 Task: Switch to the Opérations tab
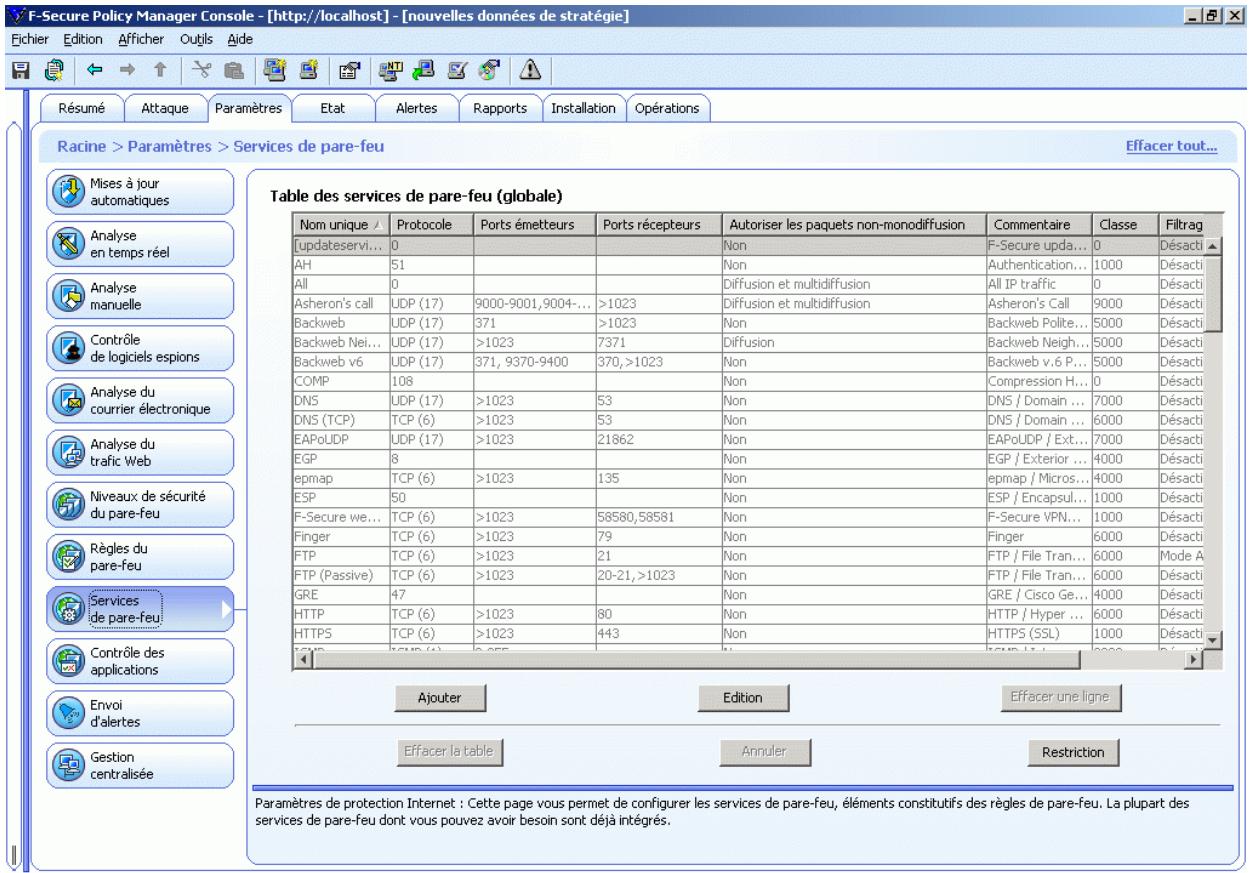click(667, 109)
